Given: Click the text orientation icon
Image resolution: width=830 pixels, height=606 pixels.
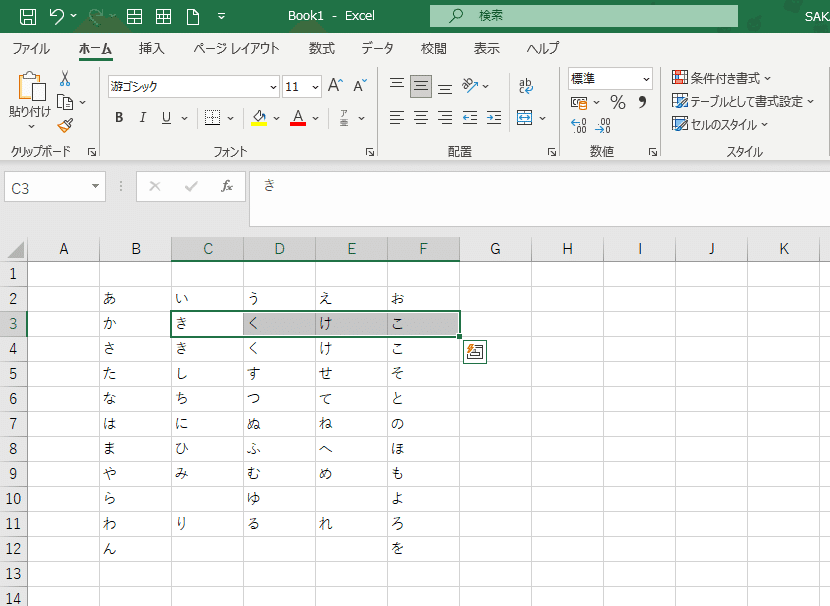Looking at the screenshot, I should coord(470,85).
